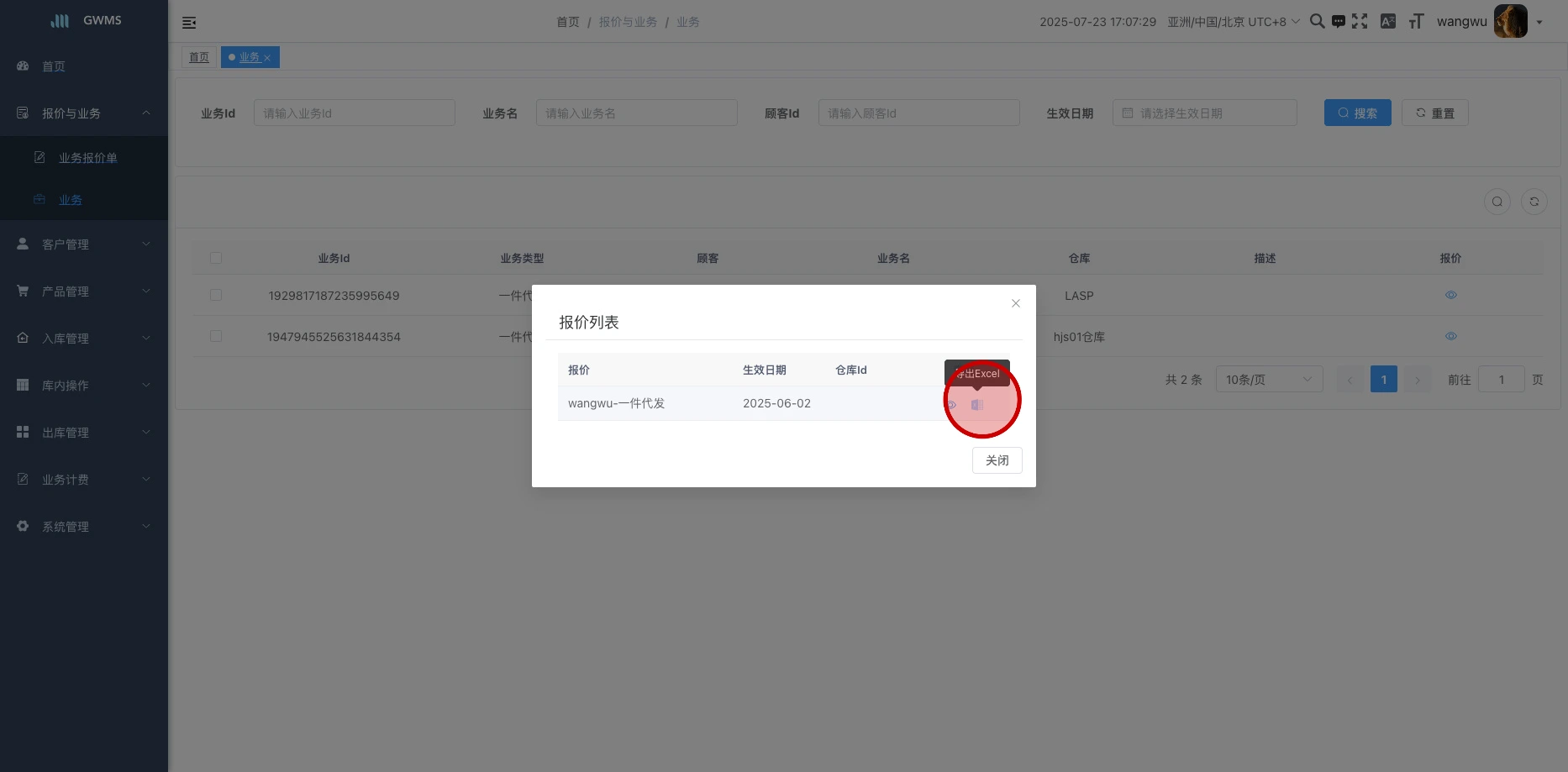Expand the 客户管理 sidebar menu
The image size is (1568, 772).
coord(84,244)
